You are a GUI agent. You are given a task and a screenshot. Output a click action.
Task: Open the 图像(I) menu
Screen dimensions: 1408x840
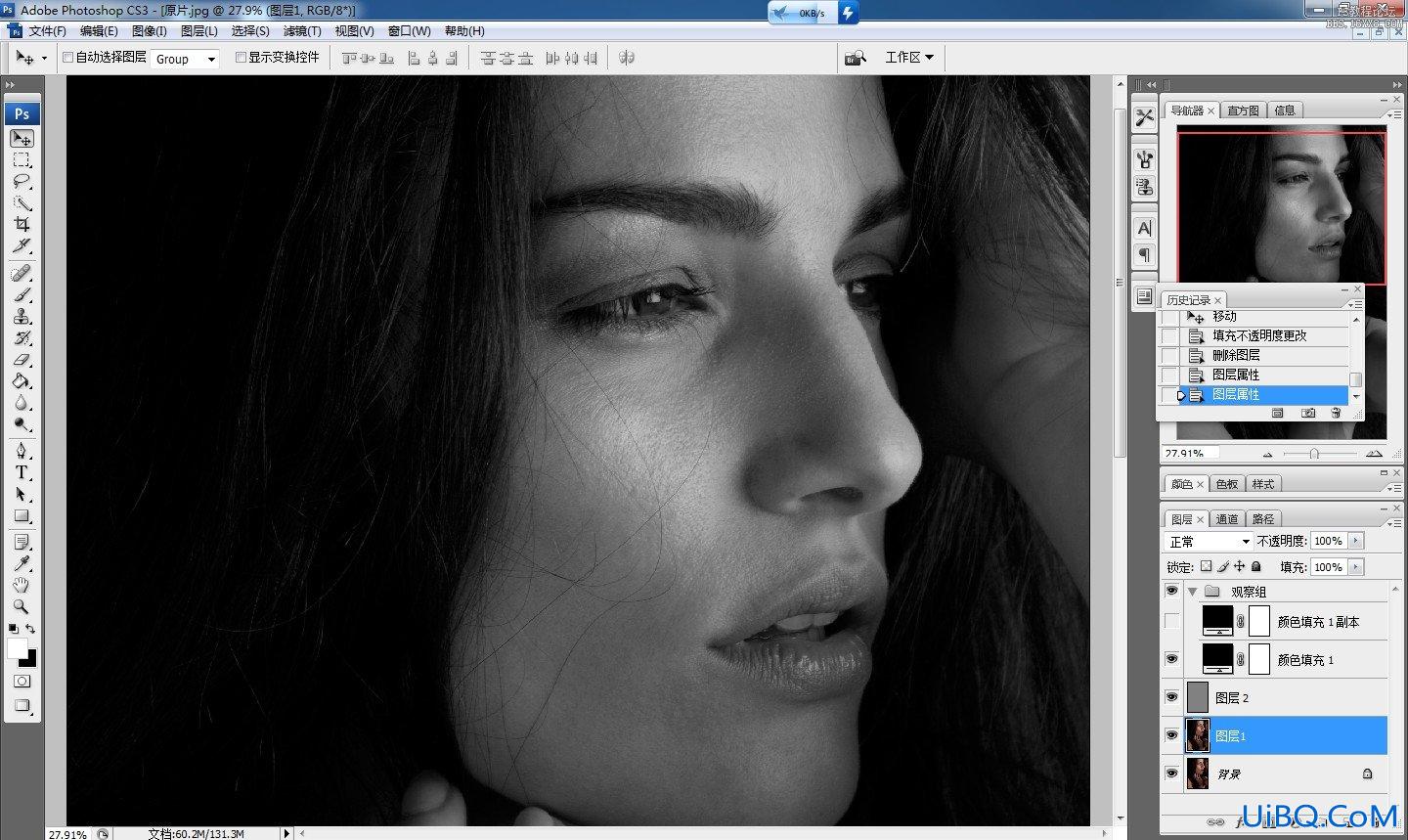150,31
